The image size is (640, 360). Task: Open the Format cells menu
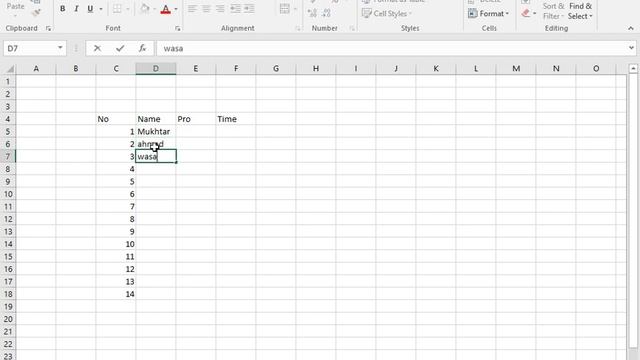tap(489, 13)
